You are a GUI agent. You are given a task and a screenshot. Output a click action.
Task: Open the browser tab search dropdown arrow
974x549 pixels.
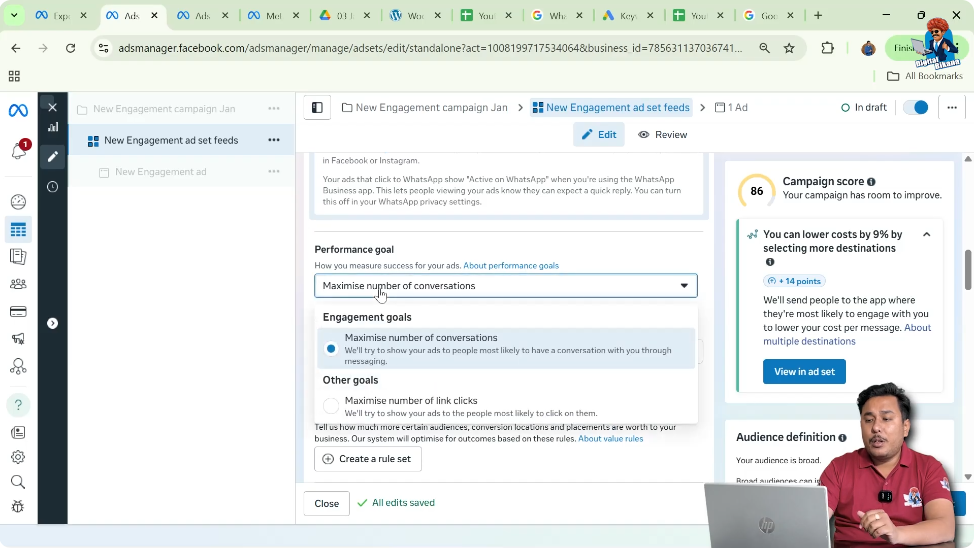[14, 15]
